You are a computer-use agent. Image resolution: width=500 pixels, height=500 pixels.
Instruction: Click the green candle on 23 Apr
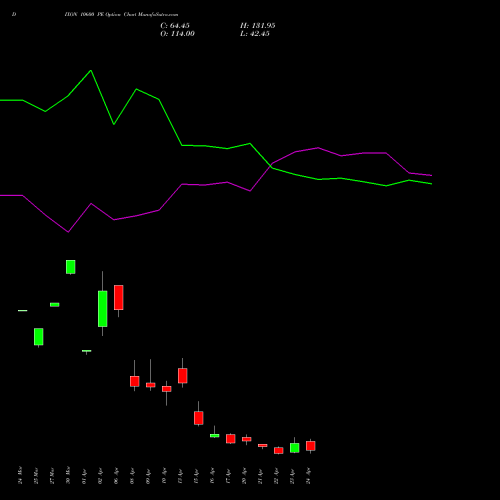pyautogui.click(x=295, y=448)
